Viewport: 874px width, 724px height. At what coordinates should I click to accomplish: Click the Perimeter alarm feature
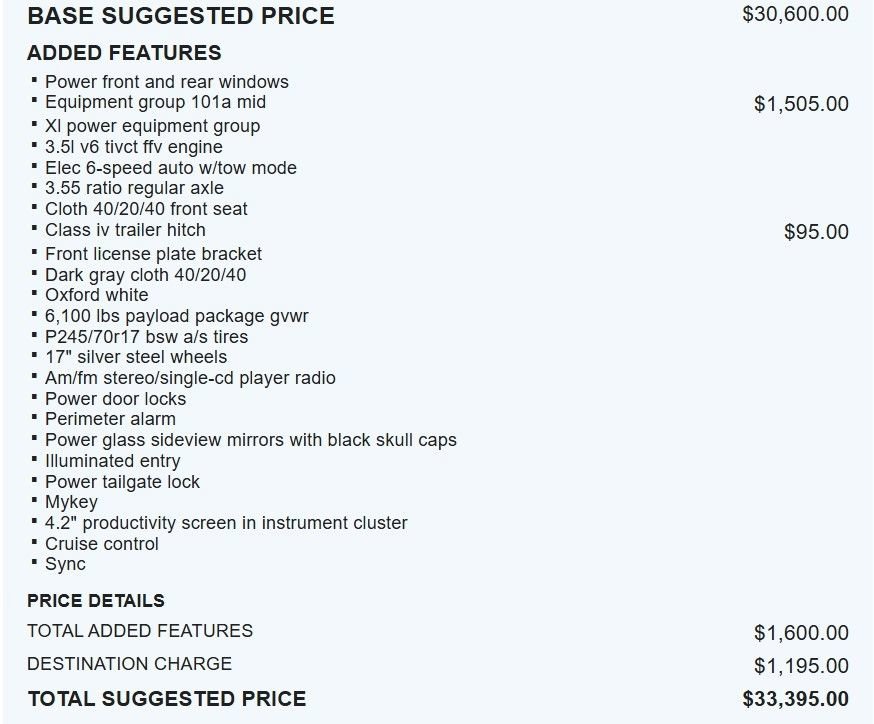click(110, 419)
